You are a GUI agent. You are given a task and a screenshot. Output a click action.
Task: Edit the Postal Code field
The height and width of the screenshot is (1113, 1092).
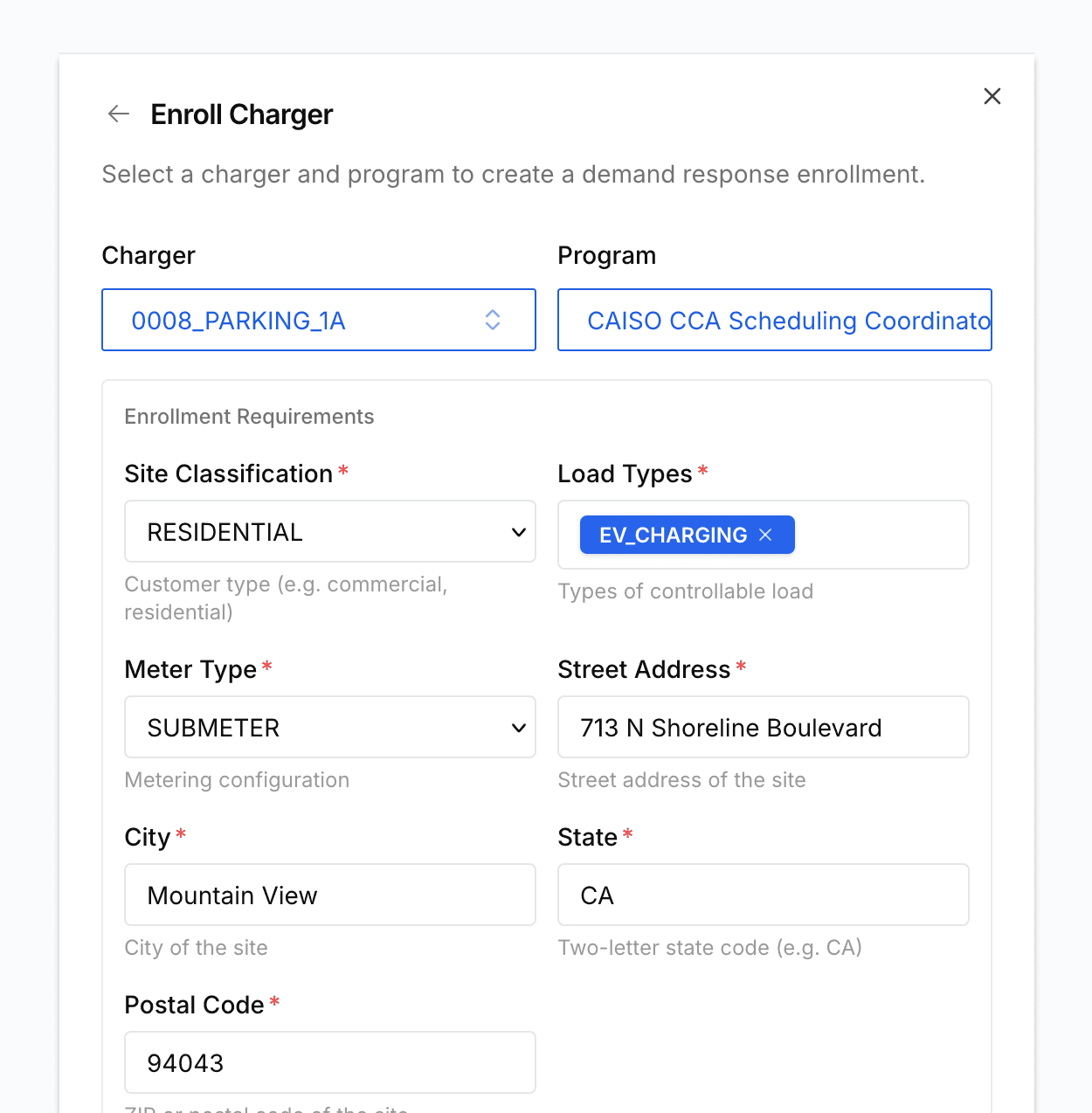(x=329, y=1062)
